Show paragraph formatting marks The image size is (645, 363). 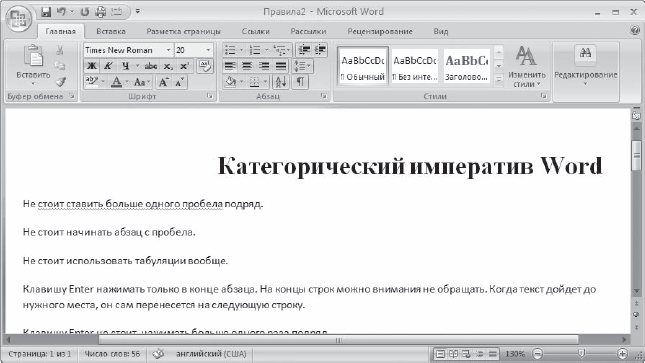coord(300,82)
